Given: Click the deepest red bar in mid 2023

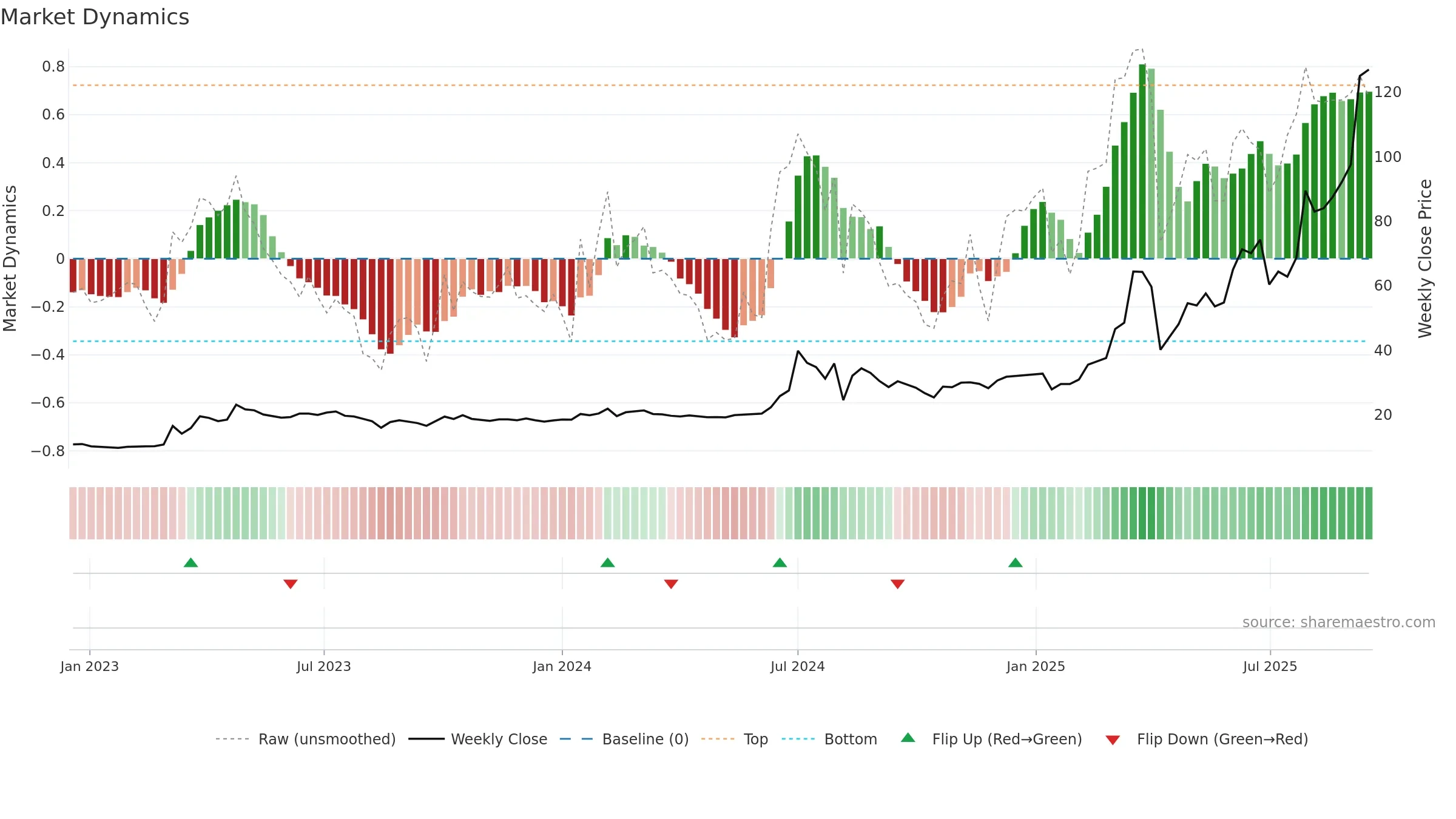Looking at the screenshot, I should 390,306.
